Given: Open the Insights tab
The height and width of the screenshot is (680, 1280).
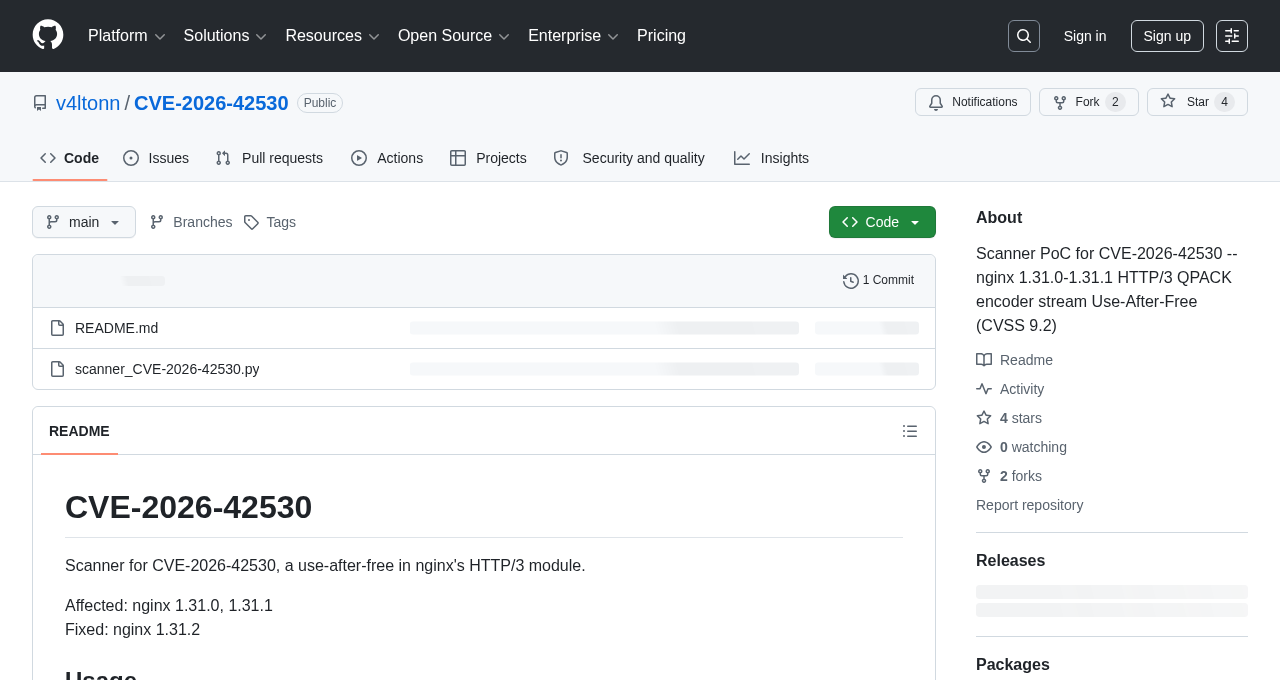Looking at the screenshot, I should coord(771,158).
